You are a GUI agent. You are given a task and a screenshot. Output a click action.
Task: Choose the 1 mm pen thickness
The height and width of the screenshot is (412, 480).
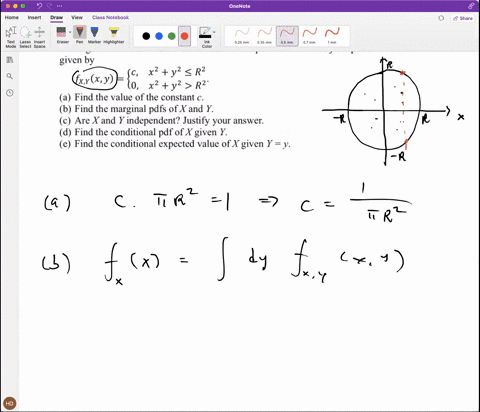(x=332, y=36)
